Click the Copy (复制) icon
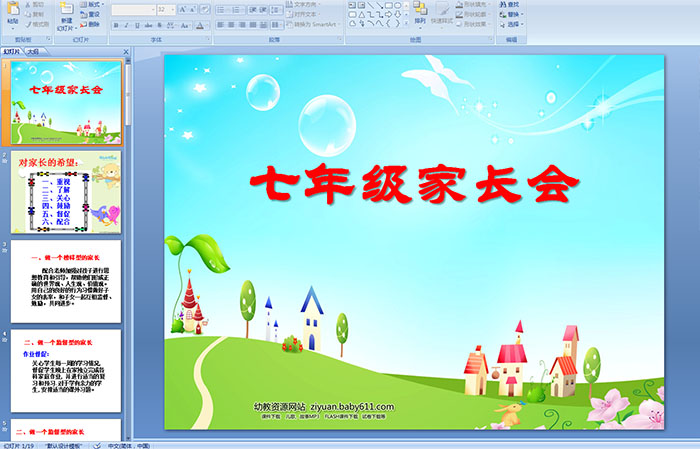Screen dimensions: 700x449 (28, 14)
